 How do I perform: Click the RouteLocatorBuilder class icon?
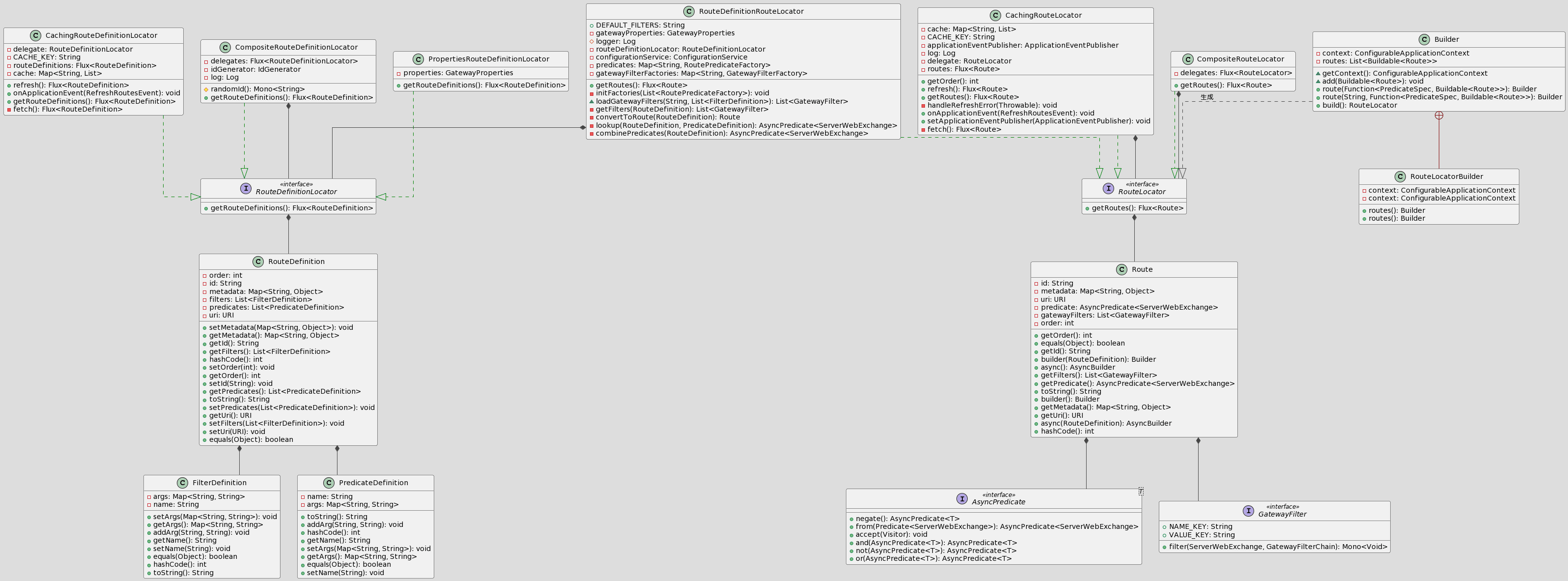(1400, 176)
